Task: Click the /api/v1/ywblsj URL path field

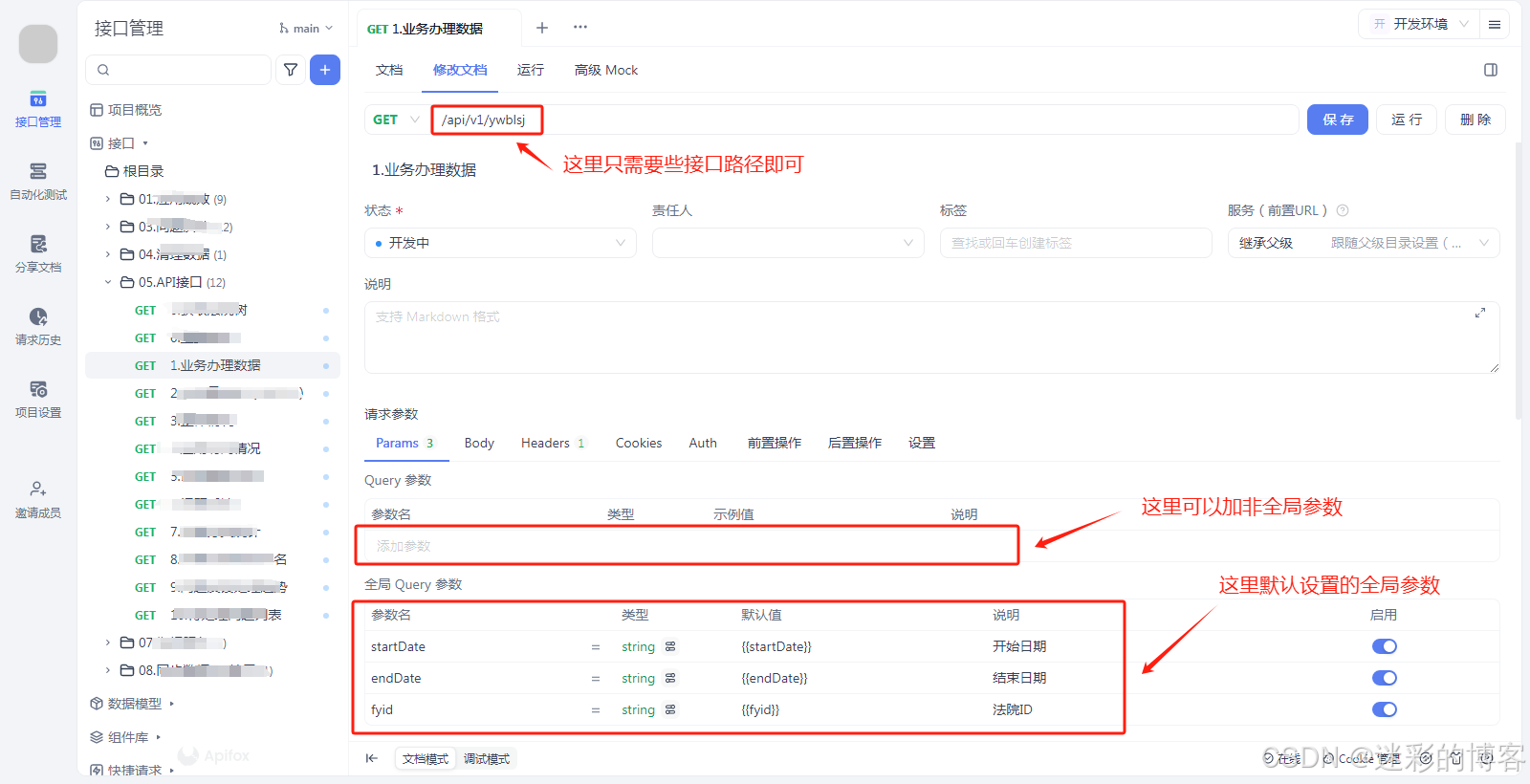Action: (864, 120)
